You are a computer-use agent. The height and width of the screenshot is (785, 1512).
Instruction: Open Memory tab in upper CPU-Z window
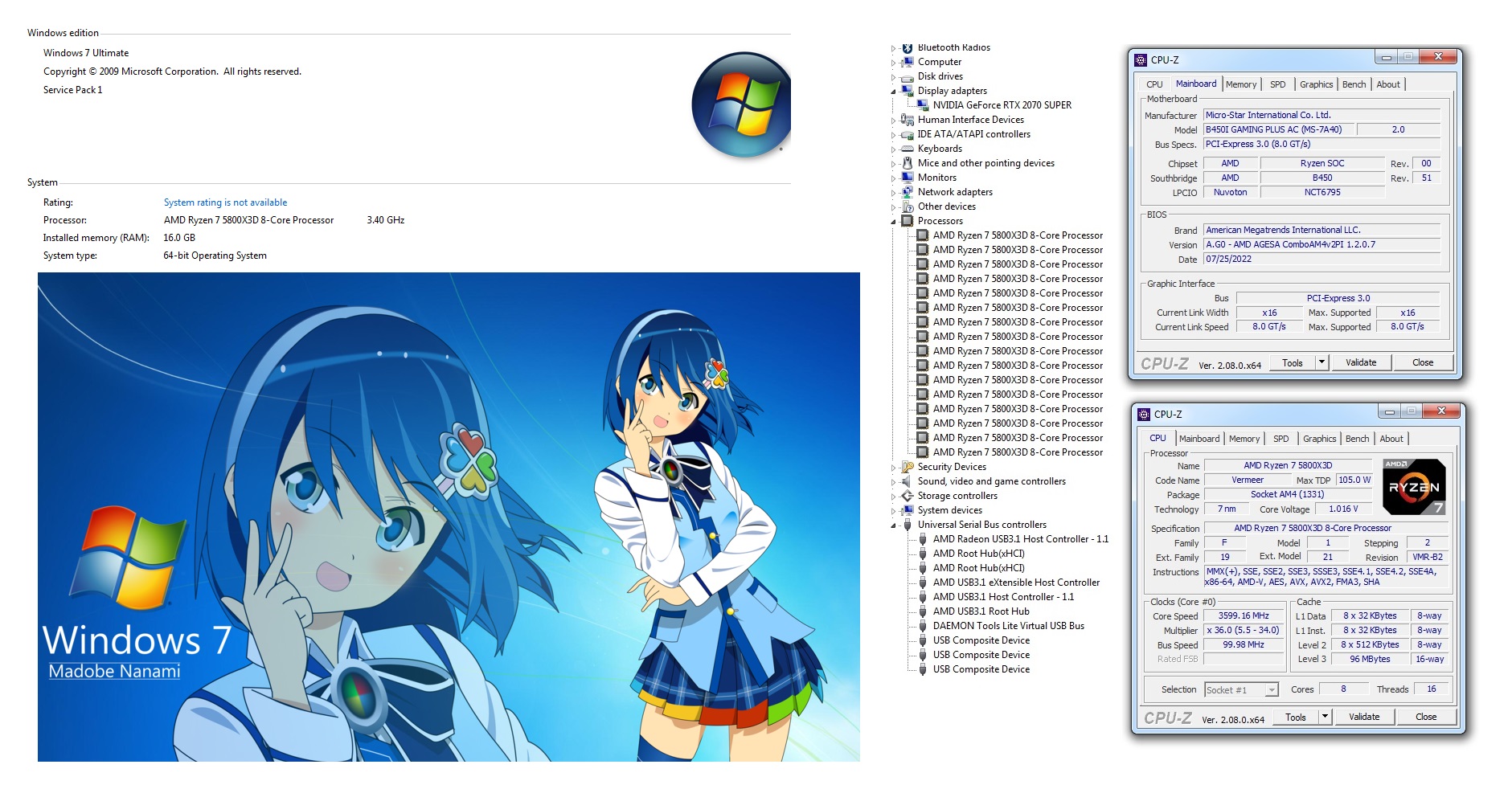(x=1241, y=84)
